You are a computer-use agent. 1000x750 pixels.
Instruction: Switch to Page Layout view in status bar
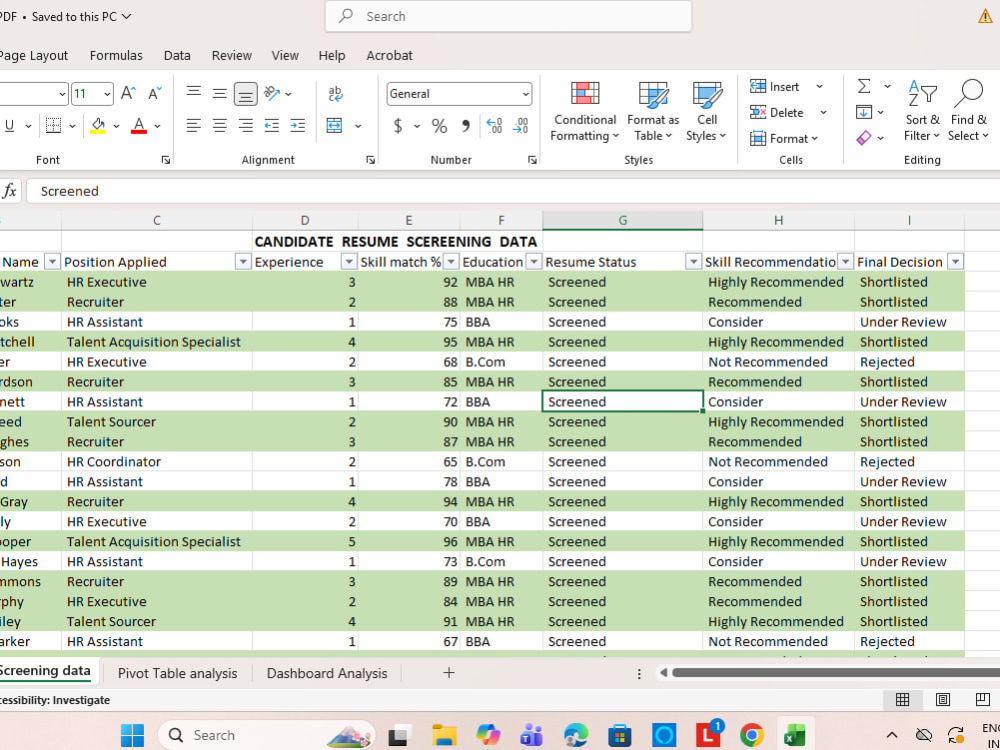pos(943,700)
